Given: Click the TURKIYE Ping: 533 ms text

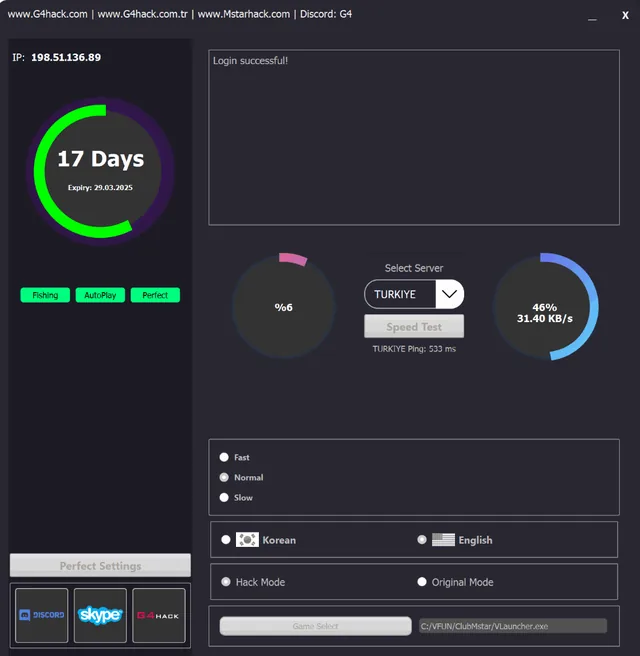Looking at the screenshot, I should point(414,349).
